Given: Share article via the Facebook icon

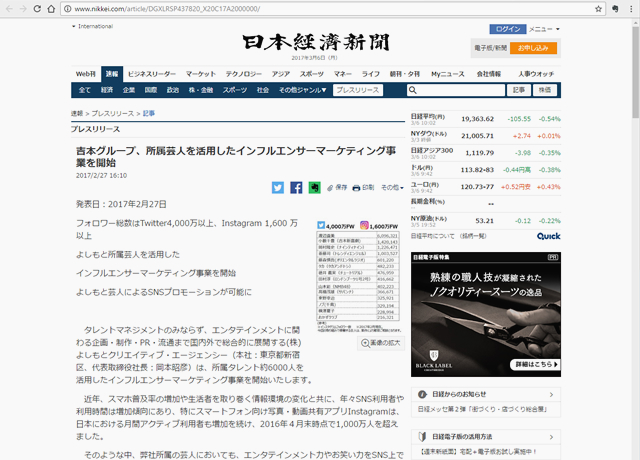Looking at the screenshot, I should [296, 187].
